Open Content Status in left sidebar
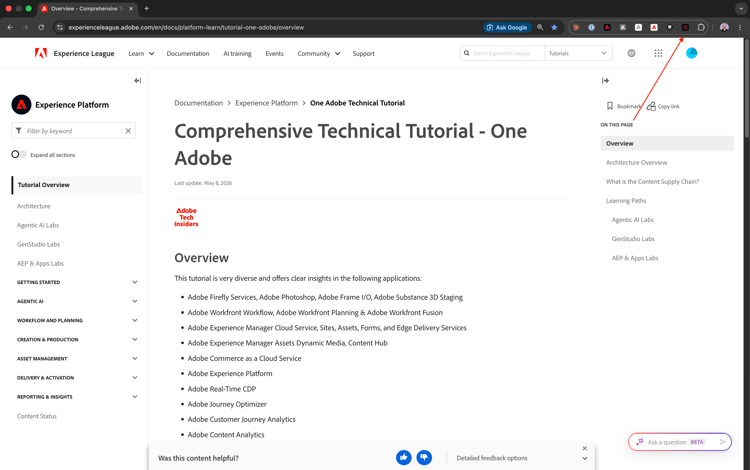The image size is (750, 470). coord(37,416)
